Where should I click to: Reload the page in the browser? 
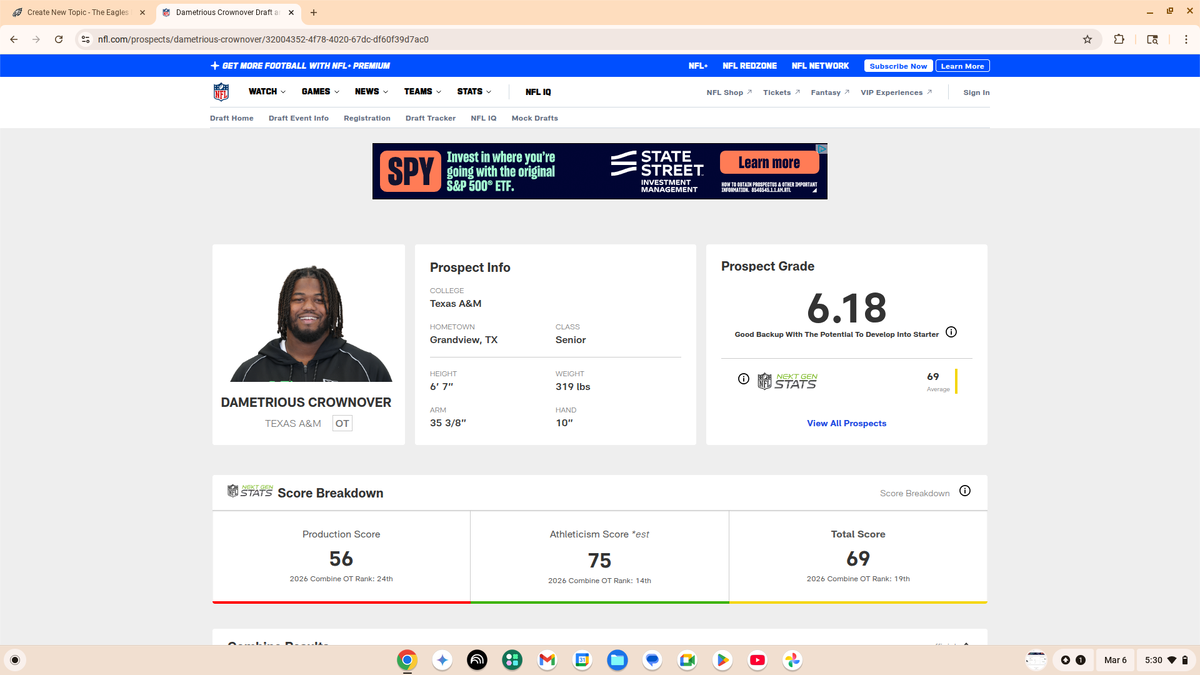pyautogui.click(x=59, y=39)
